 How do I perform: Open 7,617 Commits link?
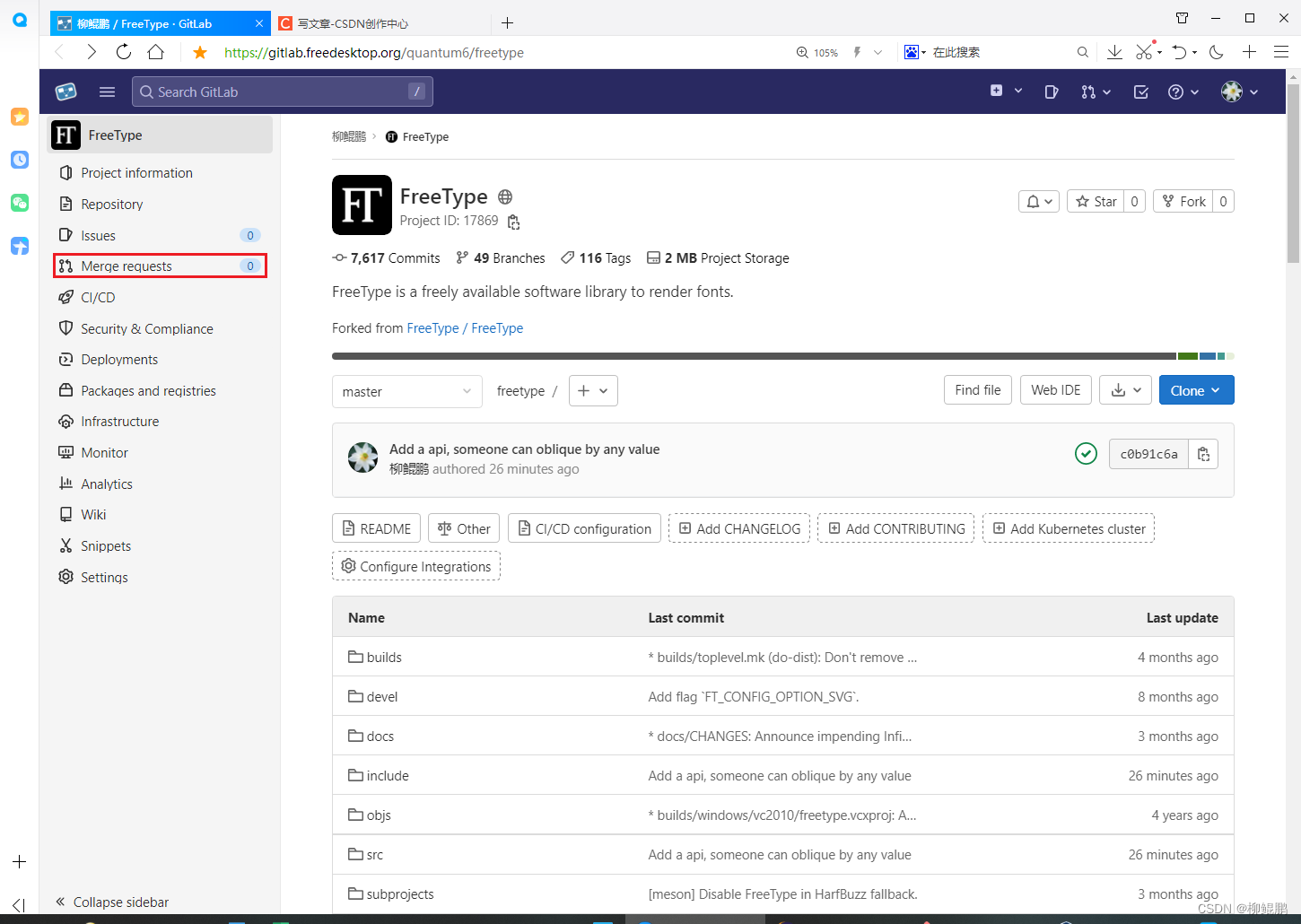point(386,258)
